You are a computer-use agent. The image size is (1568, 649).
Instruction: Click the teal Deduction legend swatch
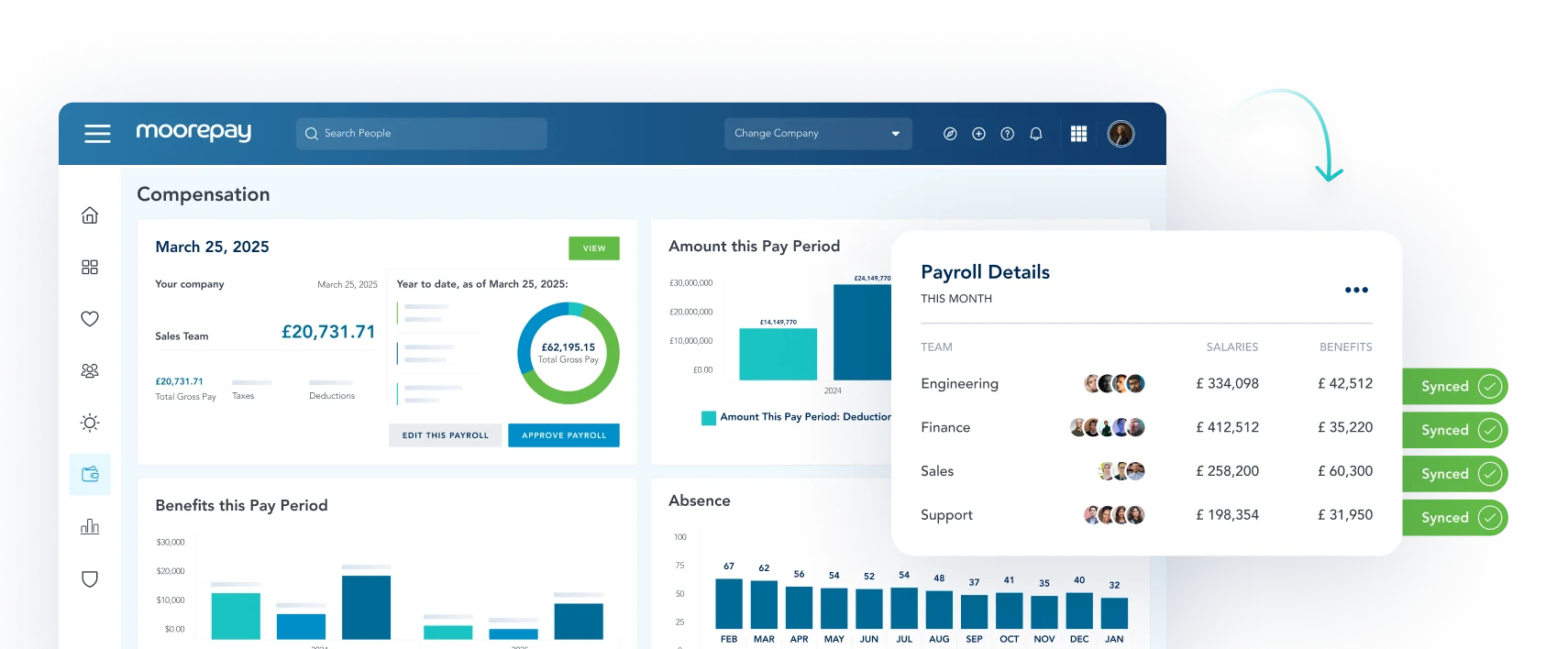tap(709, 418)
